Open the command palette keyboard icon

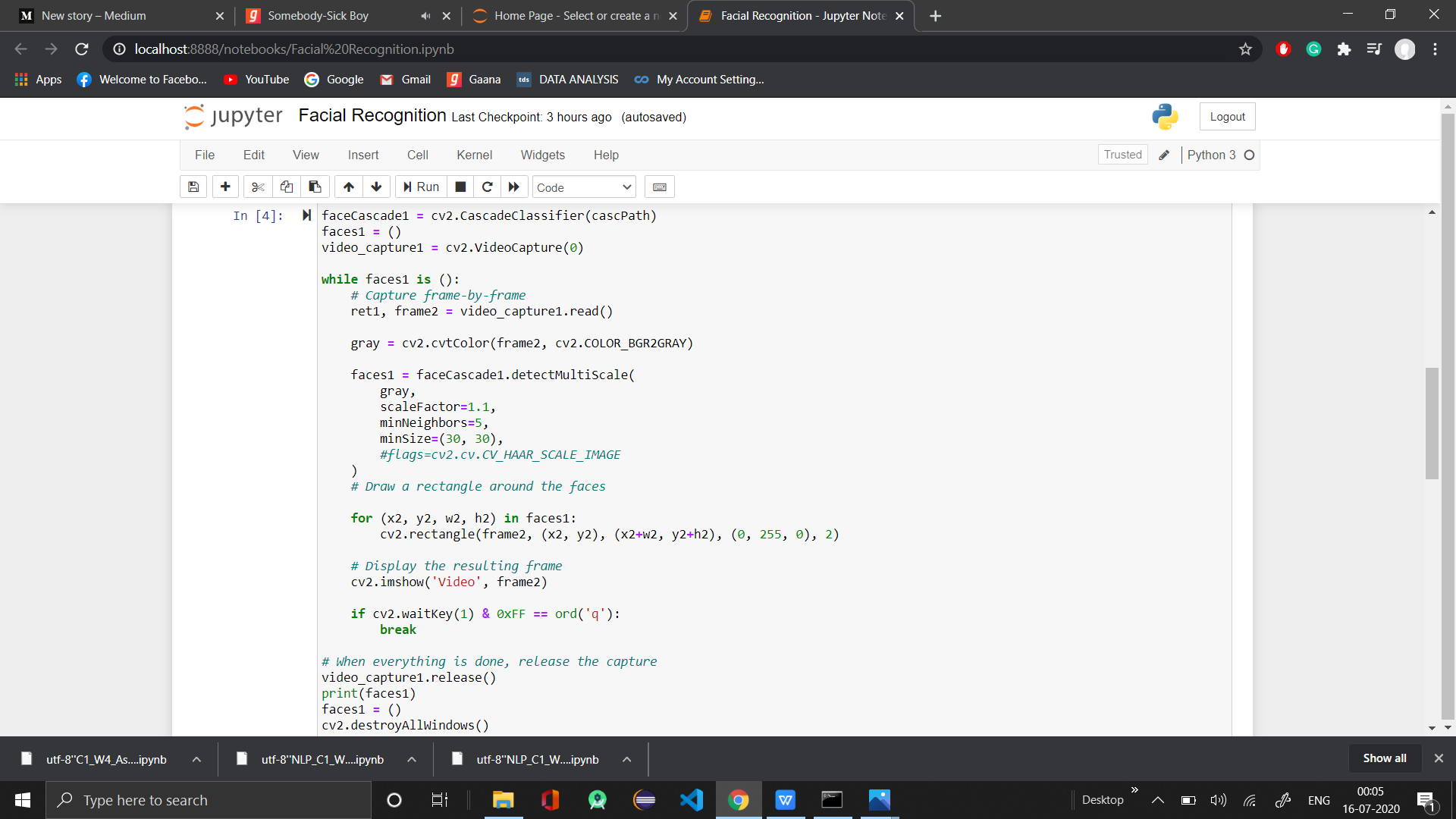click(x=659, y=187)
